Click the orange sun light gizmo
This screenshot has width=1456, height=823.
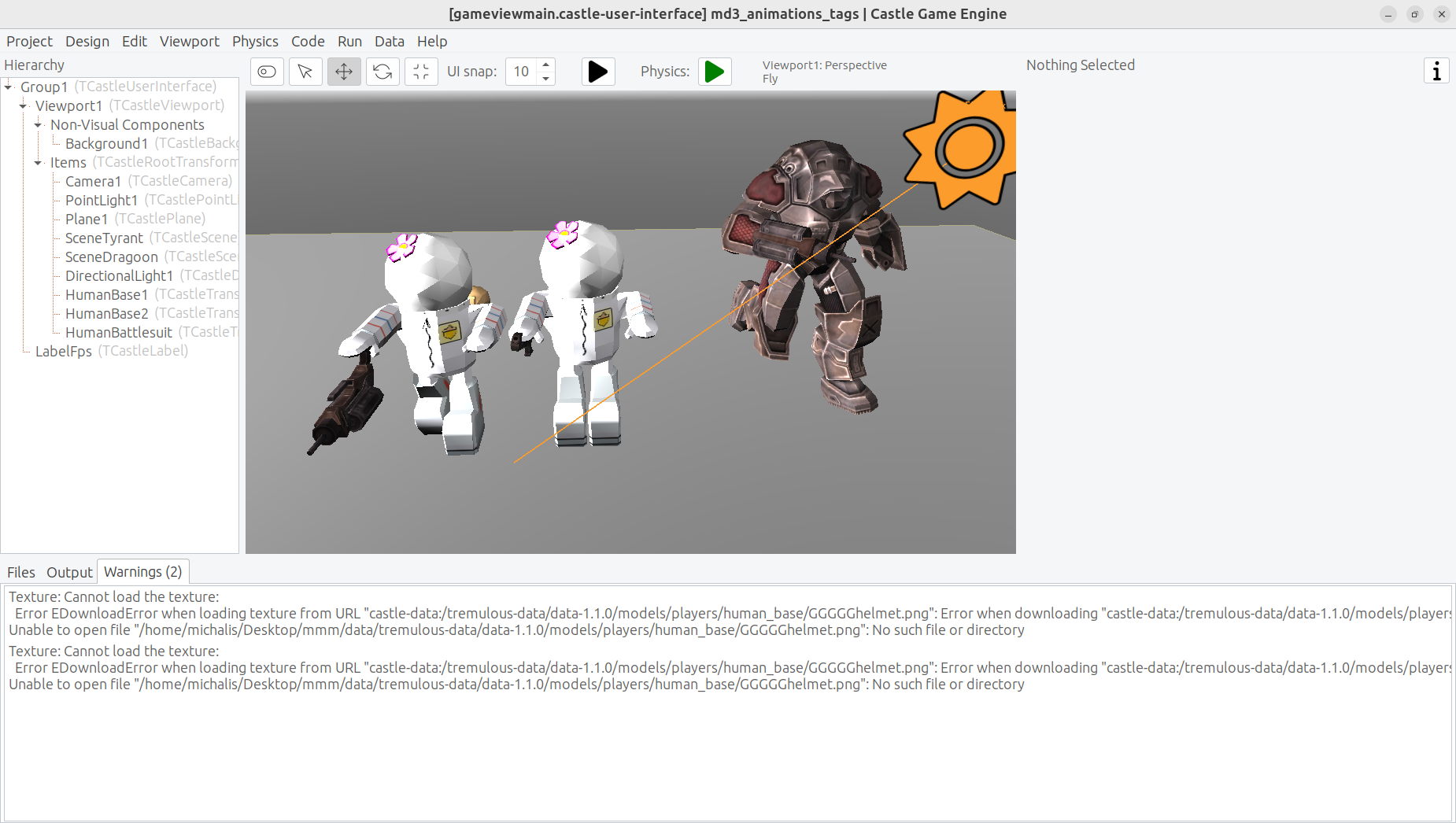click(967, 148)
